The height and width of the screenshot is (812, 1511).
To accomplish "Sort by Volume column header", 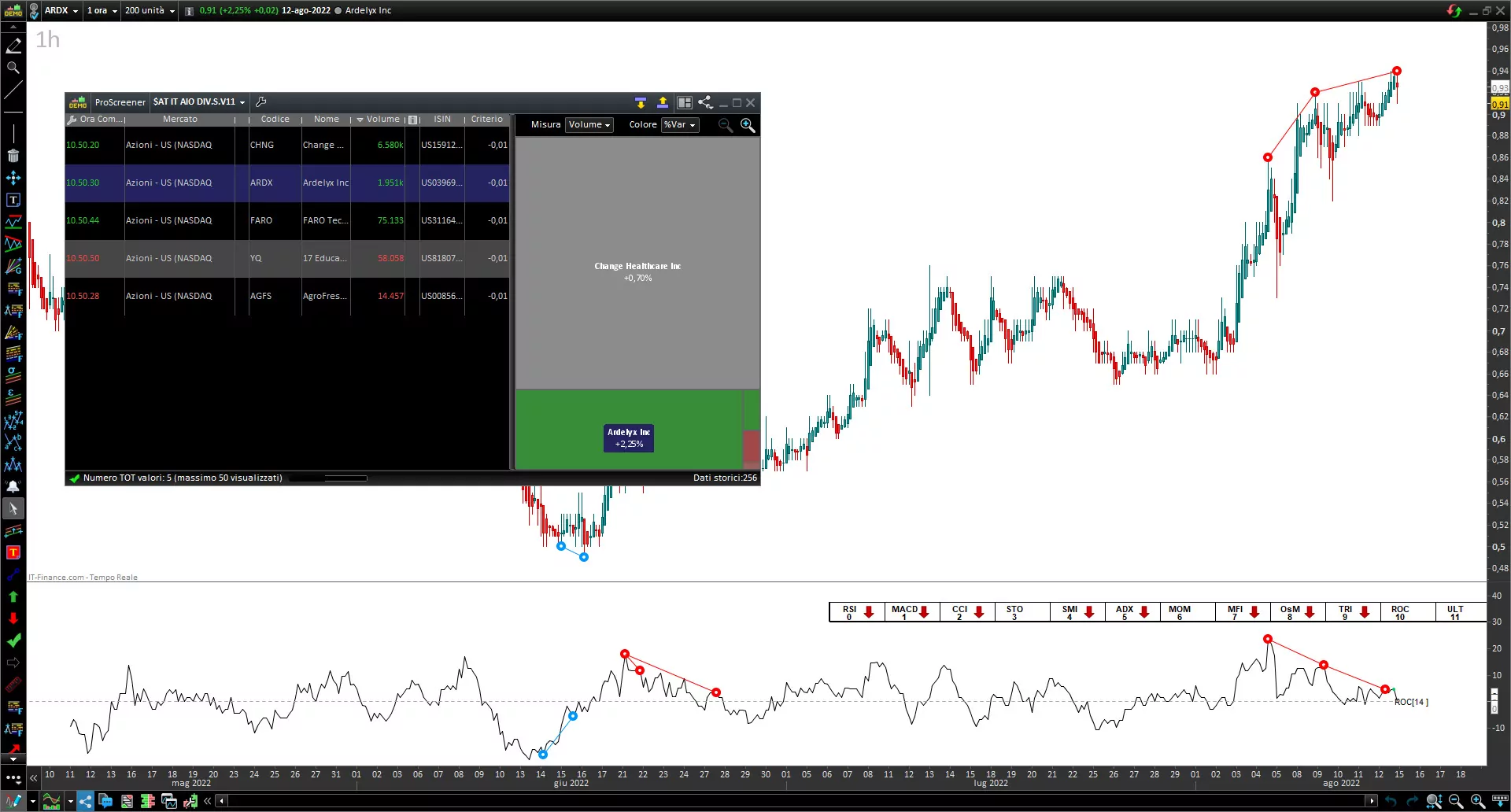I will click(379, 120).
